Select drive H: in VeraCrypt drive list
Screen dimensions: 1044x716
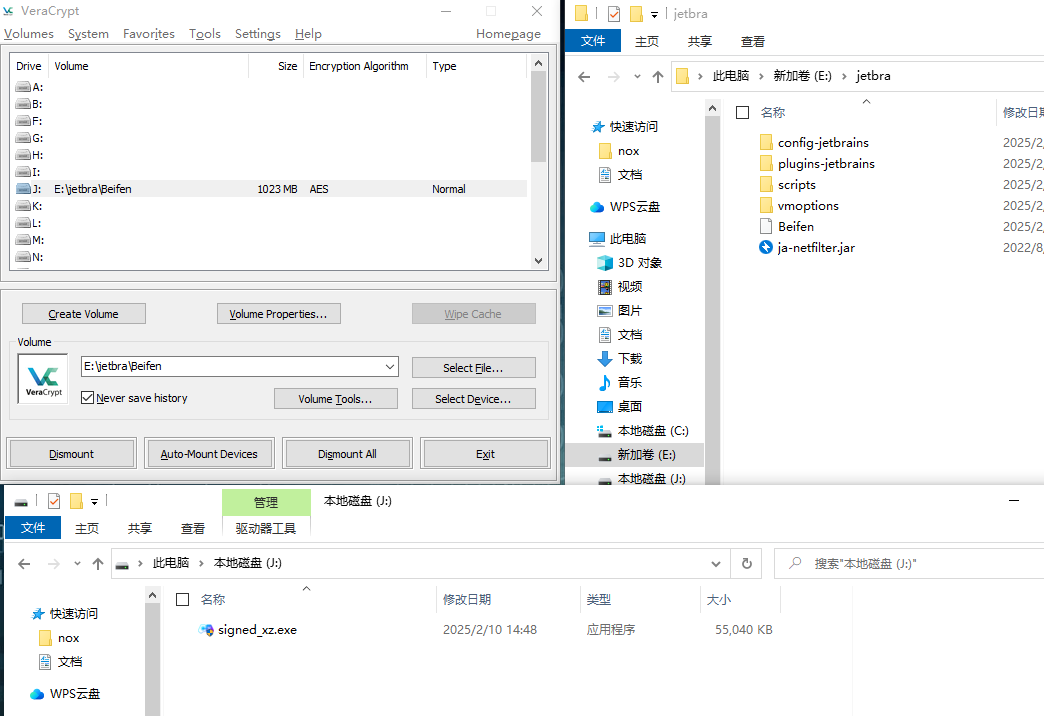point(29,155)
